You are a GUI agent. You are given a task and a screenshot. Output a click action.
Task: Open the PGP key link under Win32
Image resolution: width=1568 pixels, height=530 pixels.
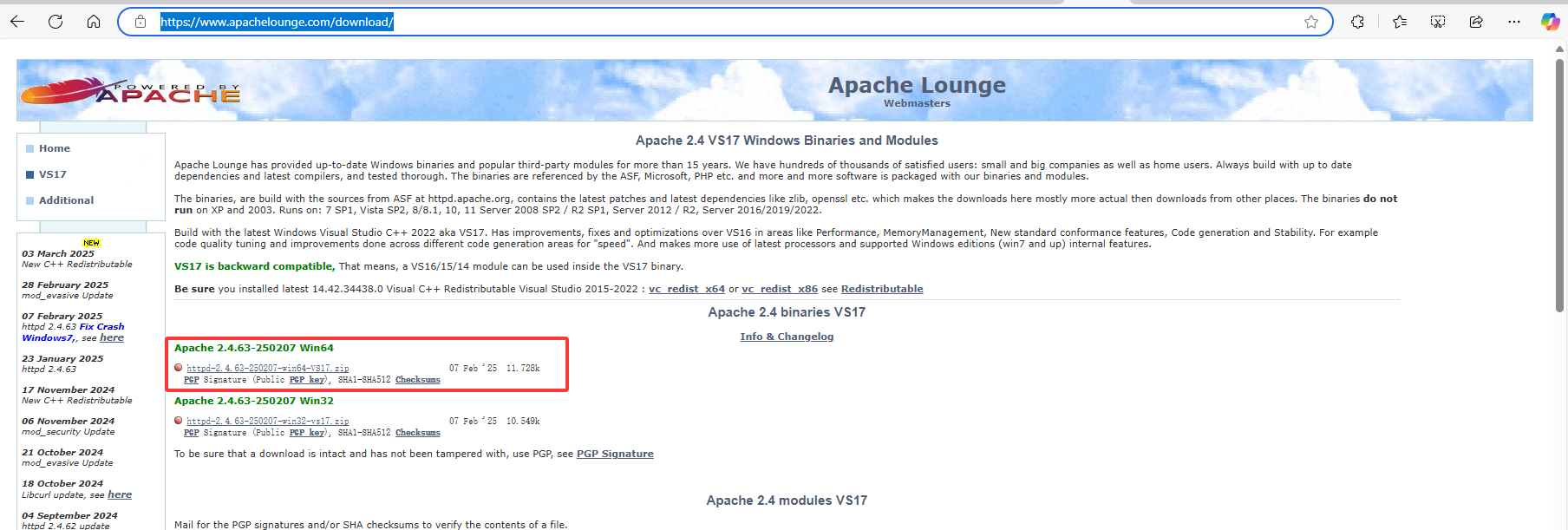pyautogui.click(x=307, y=433)
